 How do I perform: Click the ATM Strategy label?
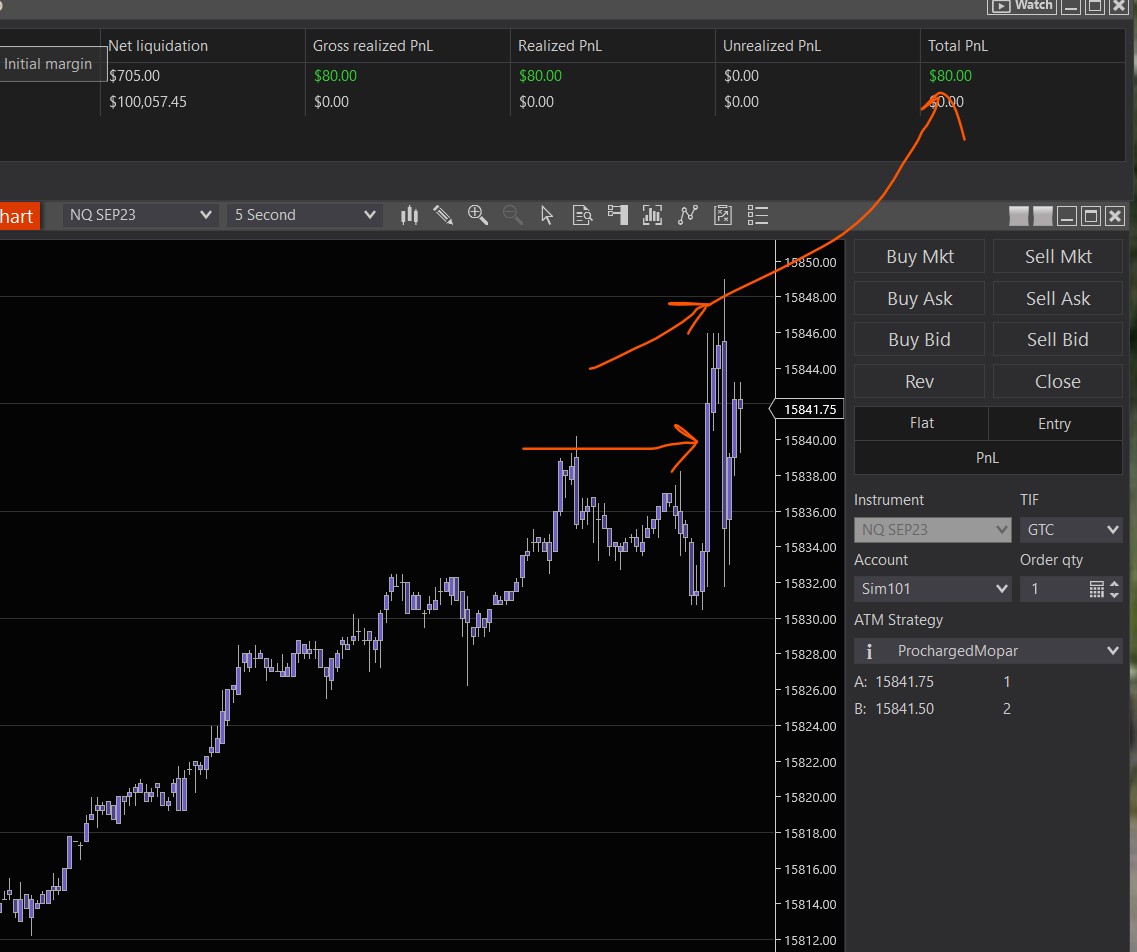[898, 620]
